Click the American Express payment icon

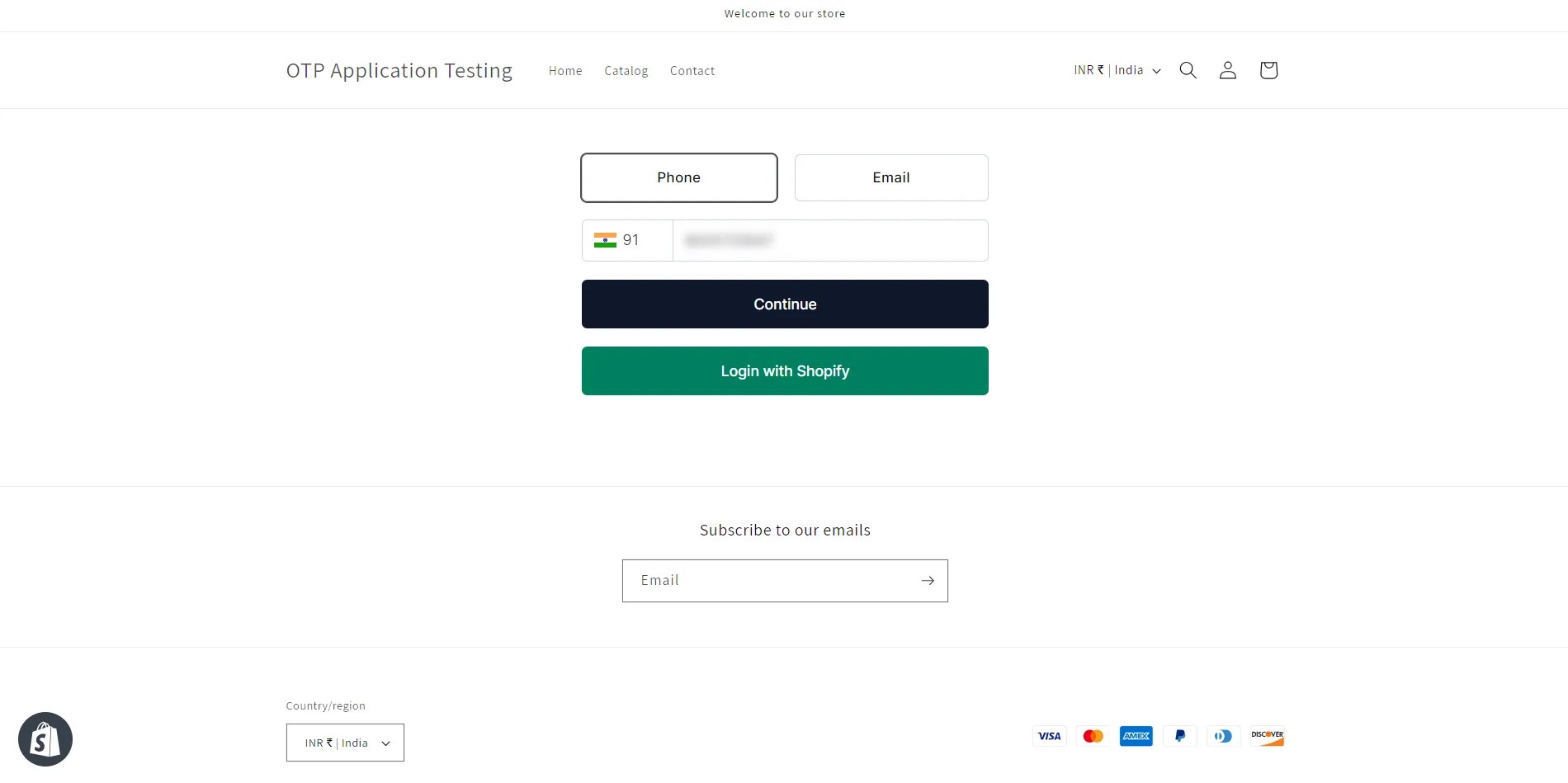[1136, 736]
